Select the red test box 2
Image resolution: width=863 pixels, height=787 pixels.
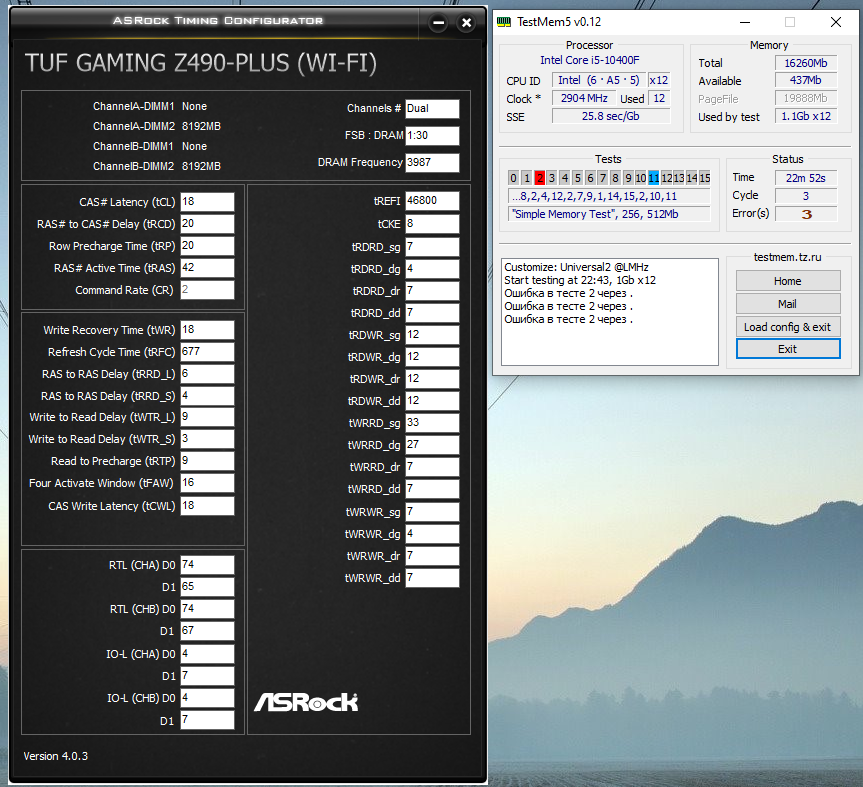pos(539,178)
